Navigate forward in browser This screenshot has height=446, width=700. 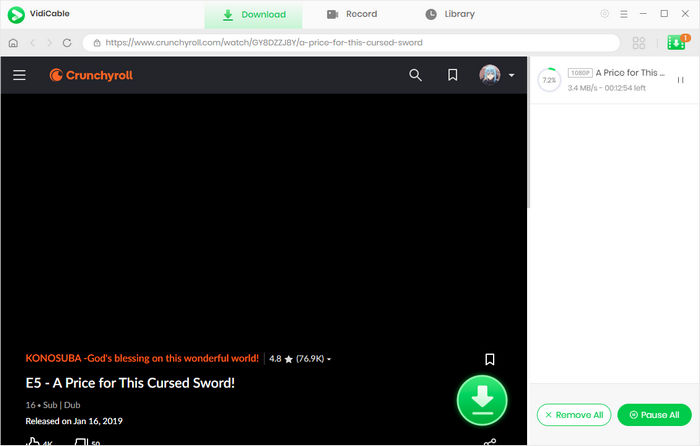click(x=50, y=43)
